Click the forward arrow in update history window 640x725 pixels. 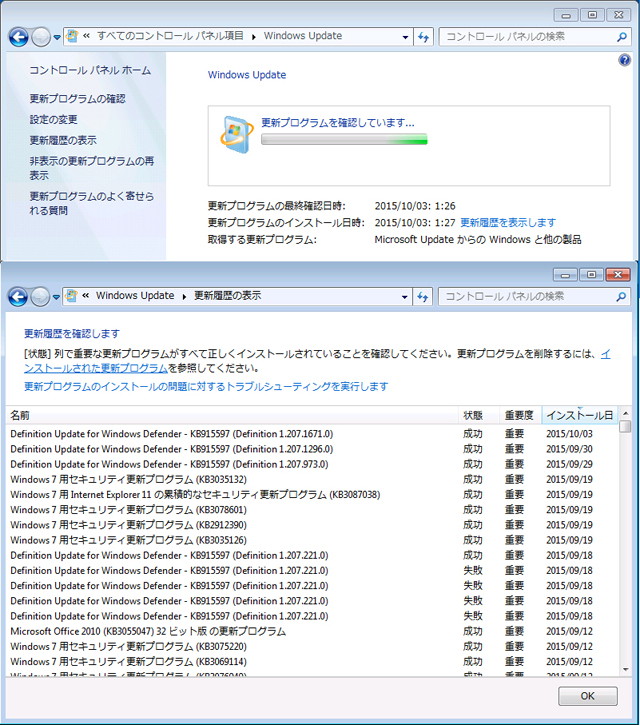coord(40,297)
